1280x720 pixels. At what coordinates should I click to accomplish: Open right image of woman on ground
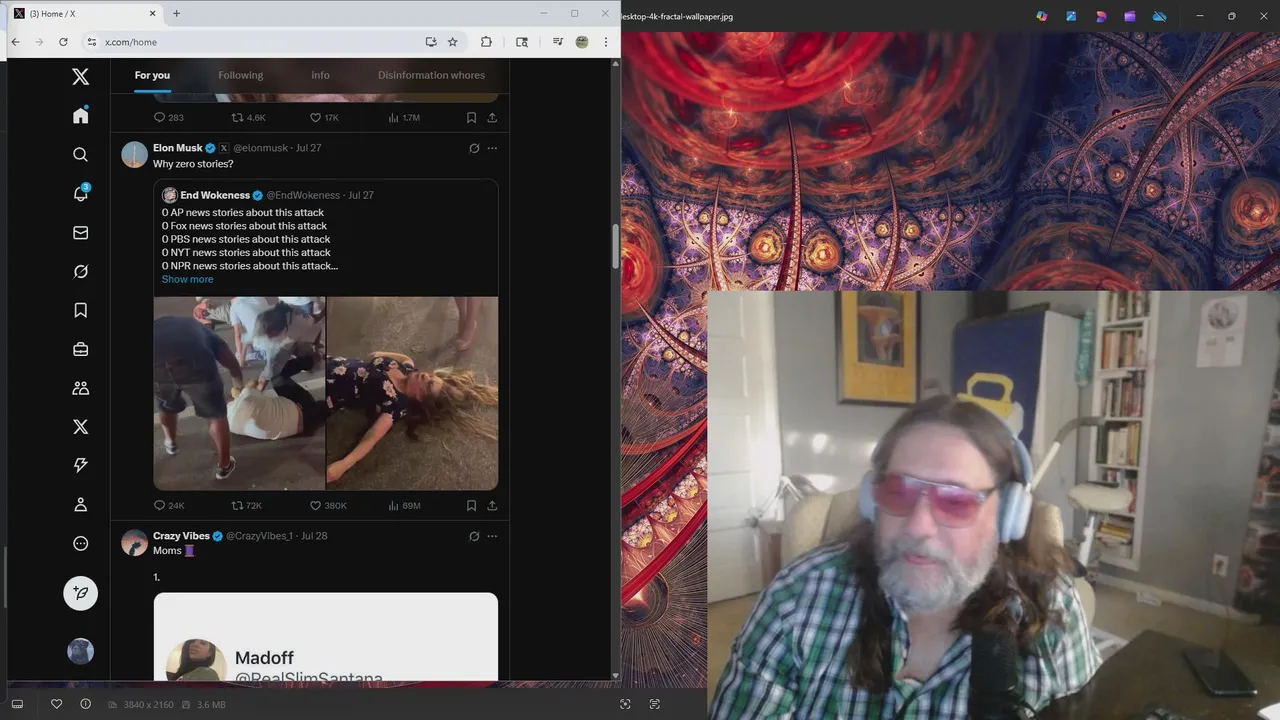pyautogui.click(x=412, y=393)
